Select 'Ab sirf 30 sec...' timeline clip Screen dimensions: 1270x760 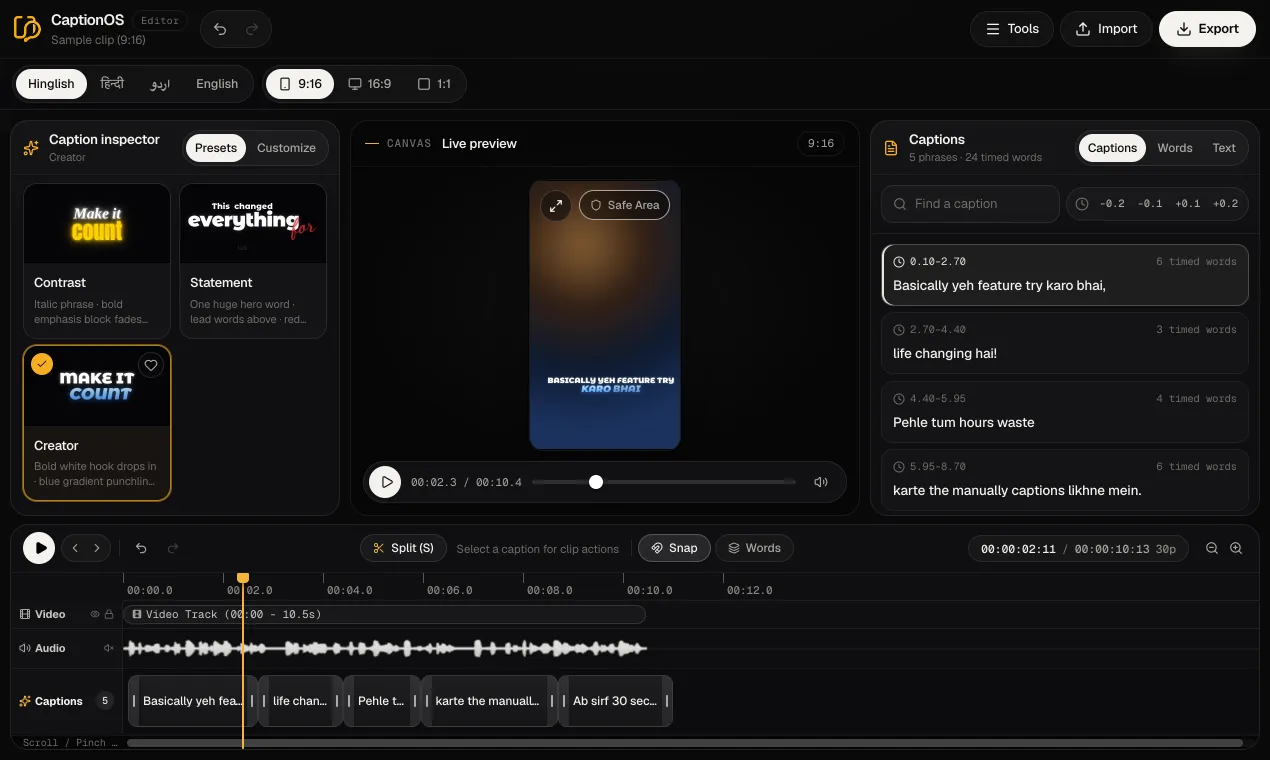[615, 701]
